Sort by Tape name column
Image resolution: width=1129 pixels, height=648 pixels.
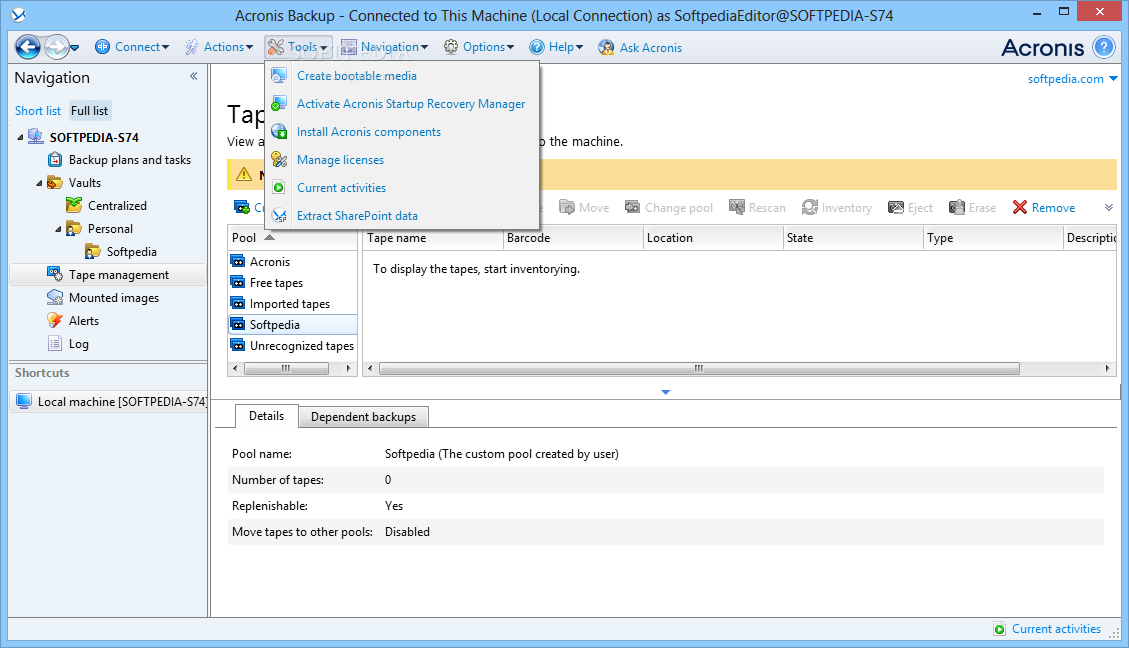[432, 238]
